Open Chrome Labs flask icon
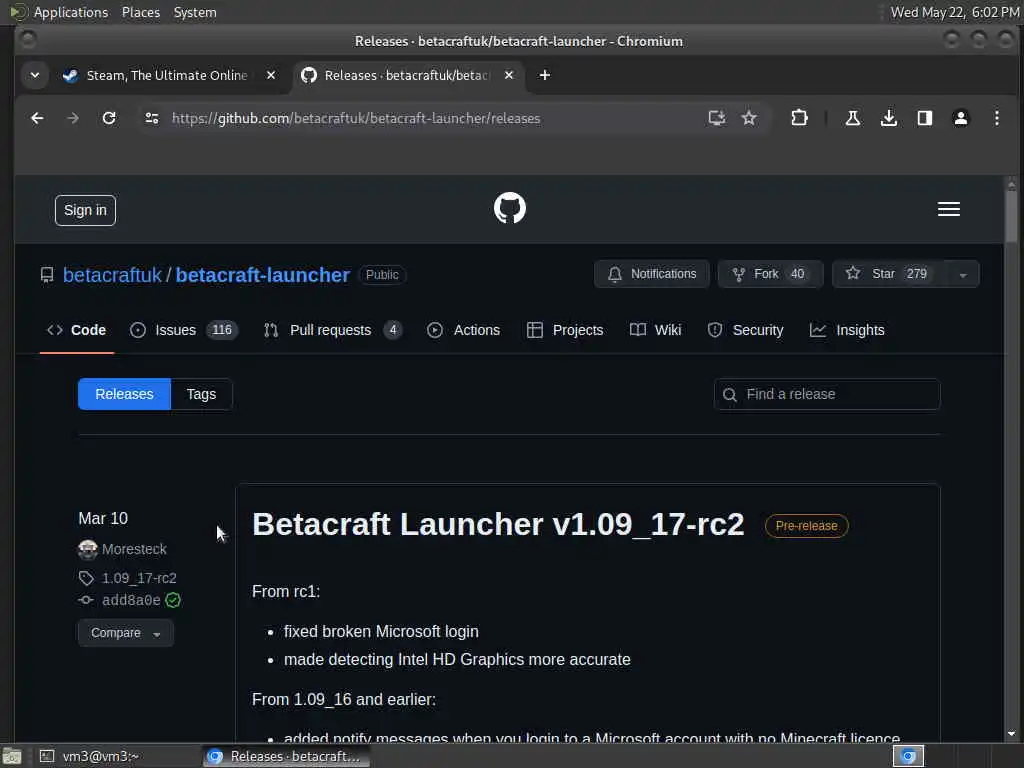 click(x=852, y=118)
